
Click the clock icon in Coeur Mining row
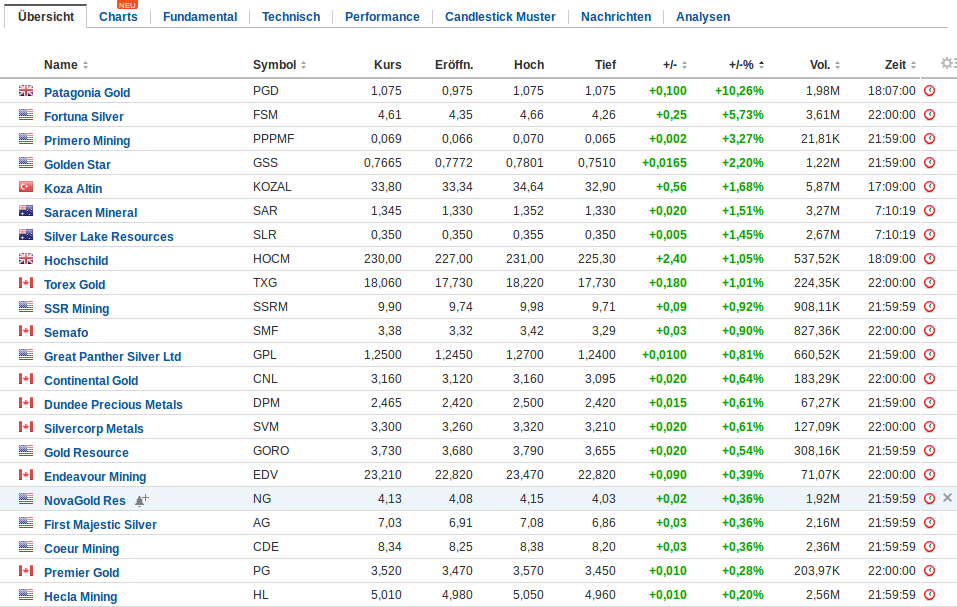[x=930, y=547]
